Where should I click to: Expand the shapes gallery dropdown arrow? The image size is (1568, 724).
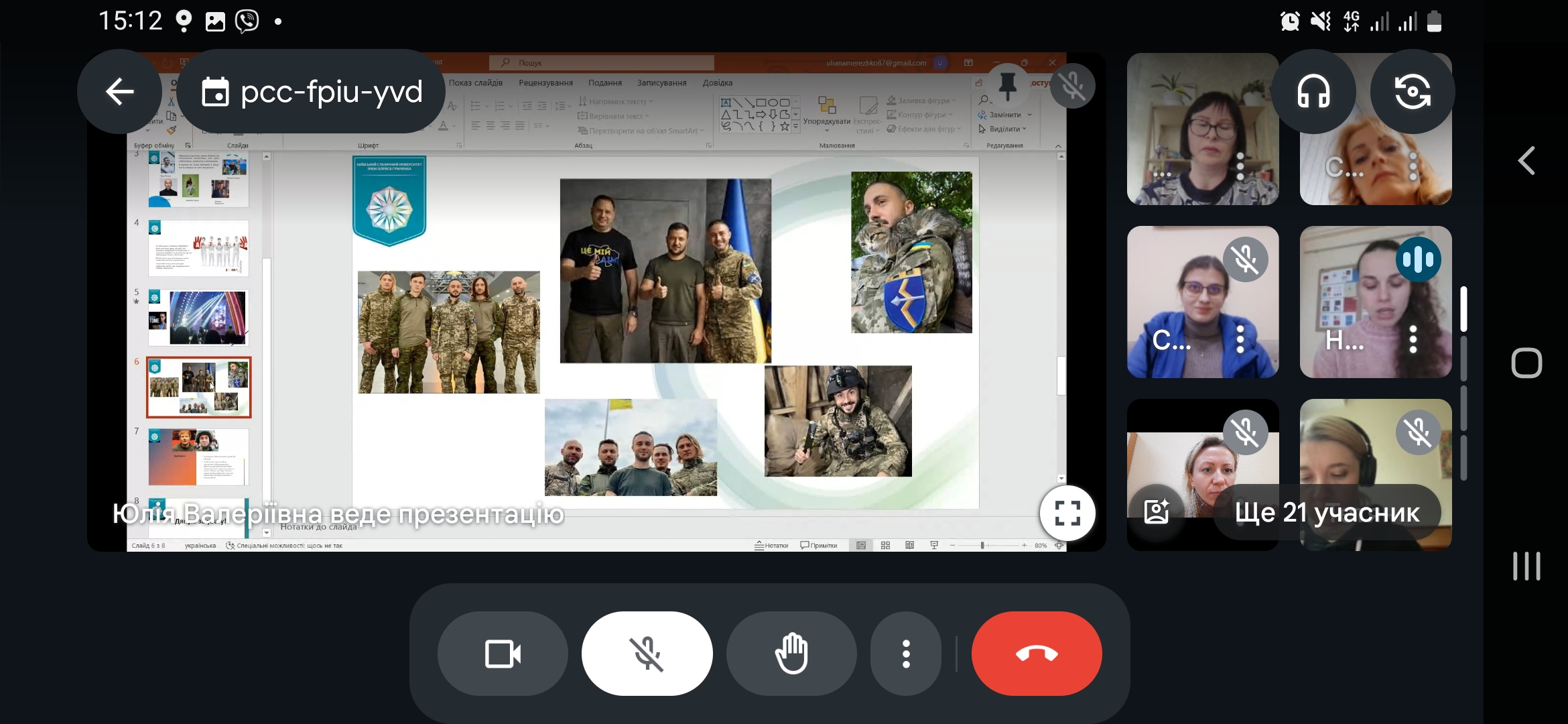click(x=795, y=126)
